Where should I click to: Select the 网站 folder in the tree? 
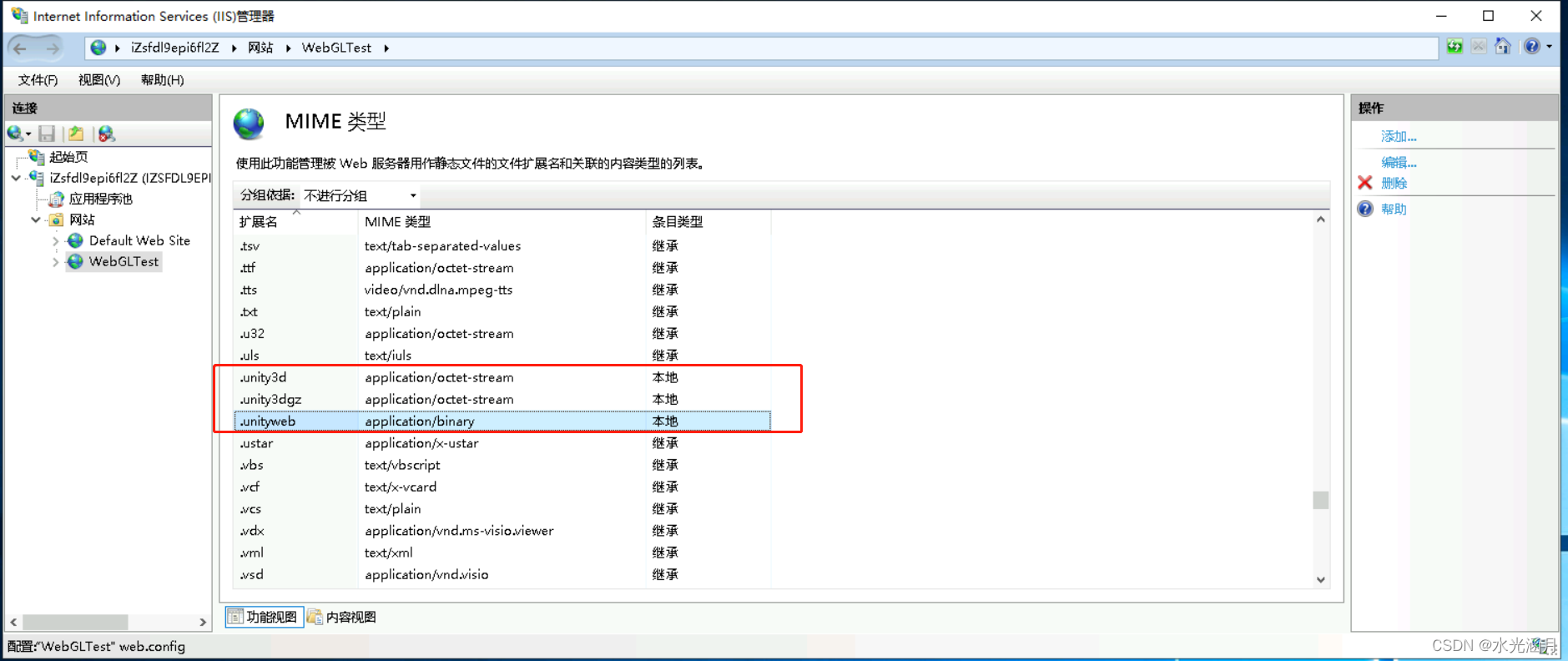click(82, 219)
